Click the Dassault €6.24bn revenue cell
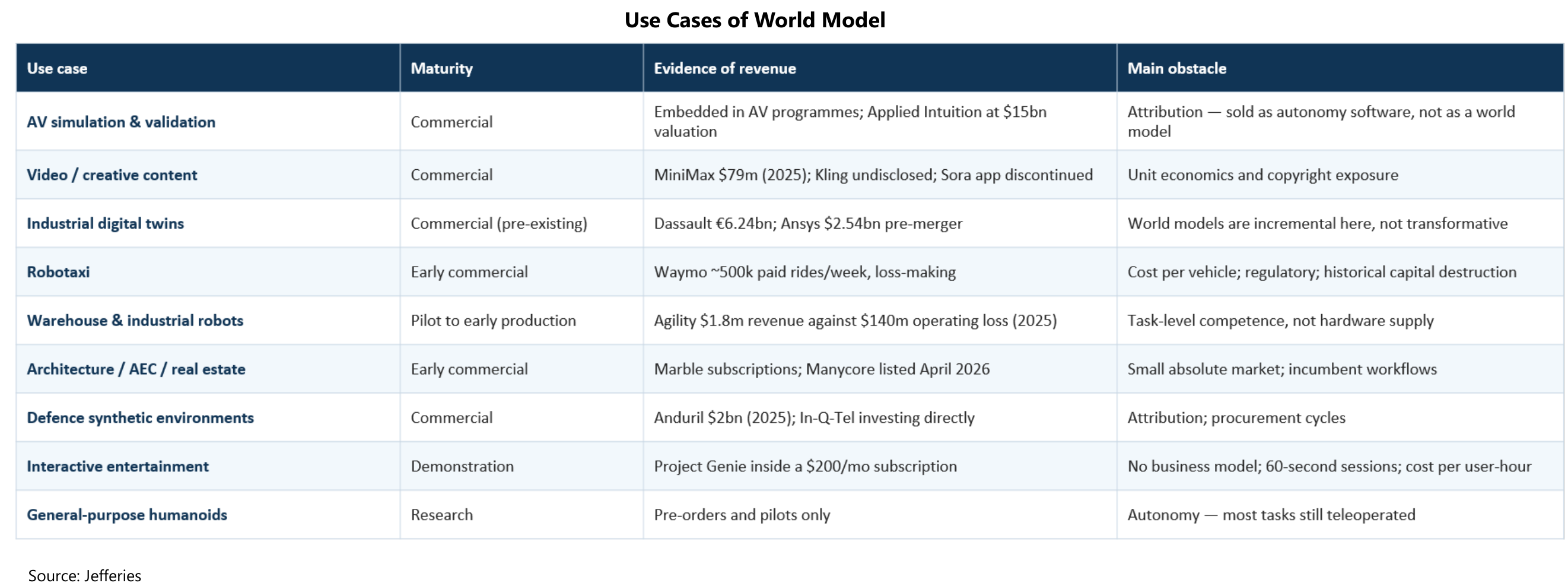The width and height of the screenshot is (1568, 586). pyautogui.click(x=809, y=224)
